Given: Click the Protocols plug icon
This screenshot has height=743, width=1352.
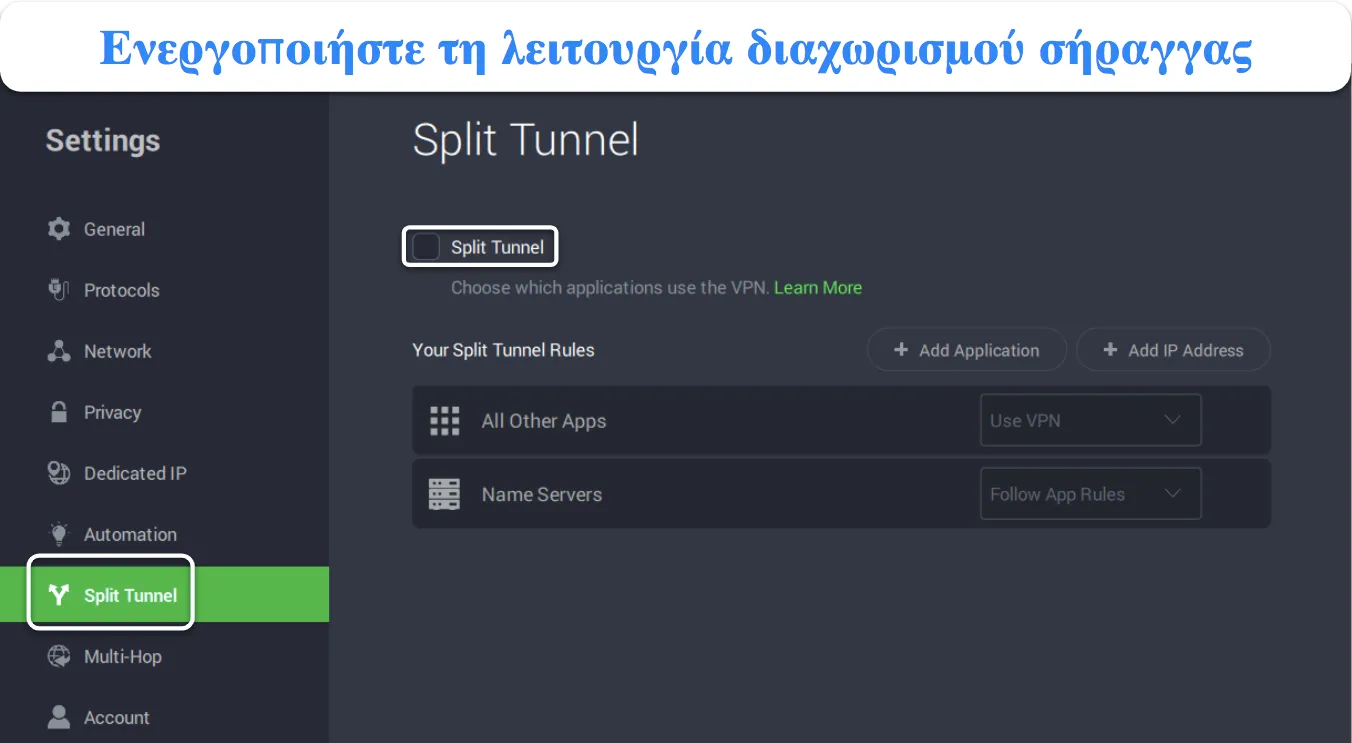Looking at the screenshot, I should pos(59,290).
